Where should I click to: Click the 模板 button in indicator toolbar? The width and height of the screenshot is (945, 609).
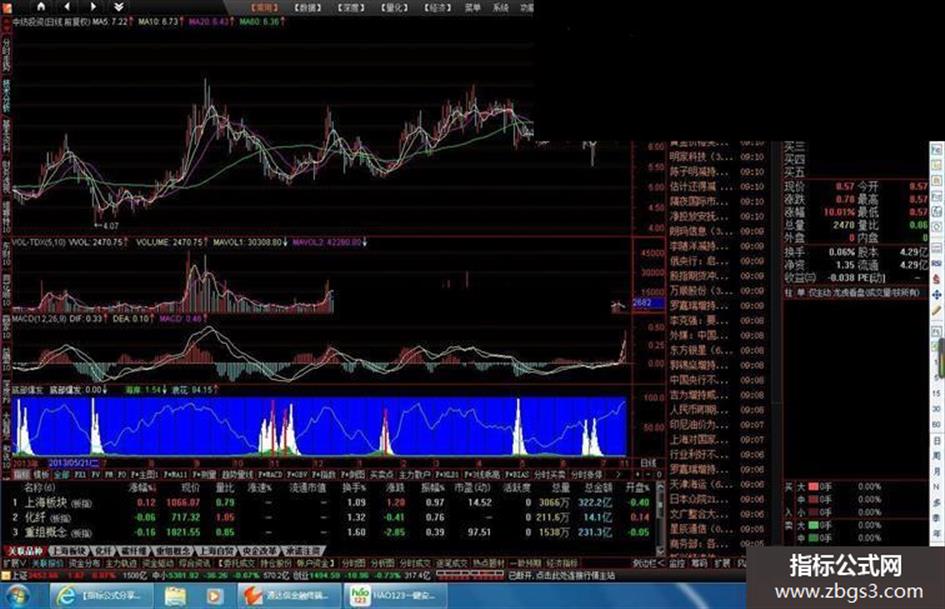coord(41,475)
